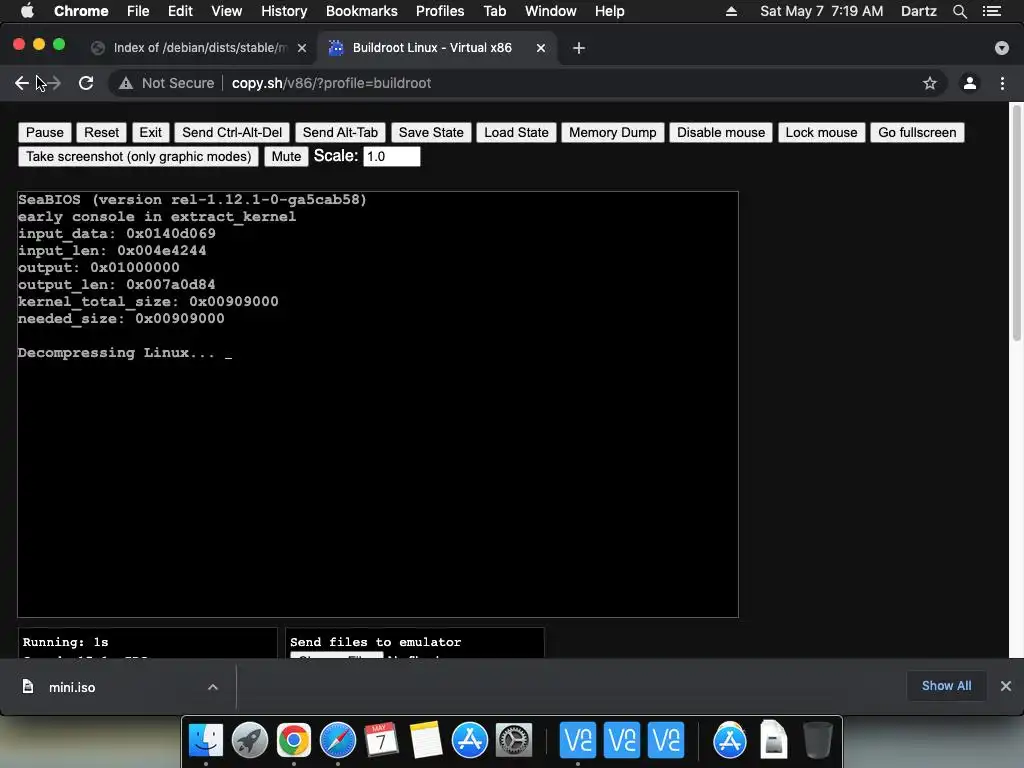The height and width of the screenshot is (768, 1024).
Task: Click Save State
Action: pos(431,133)
